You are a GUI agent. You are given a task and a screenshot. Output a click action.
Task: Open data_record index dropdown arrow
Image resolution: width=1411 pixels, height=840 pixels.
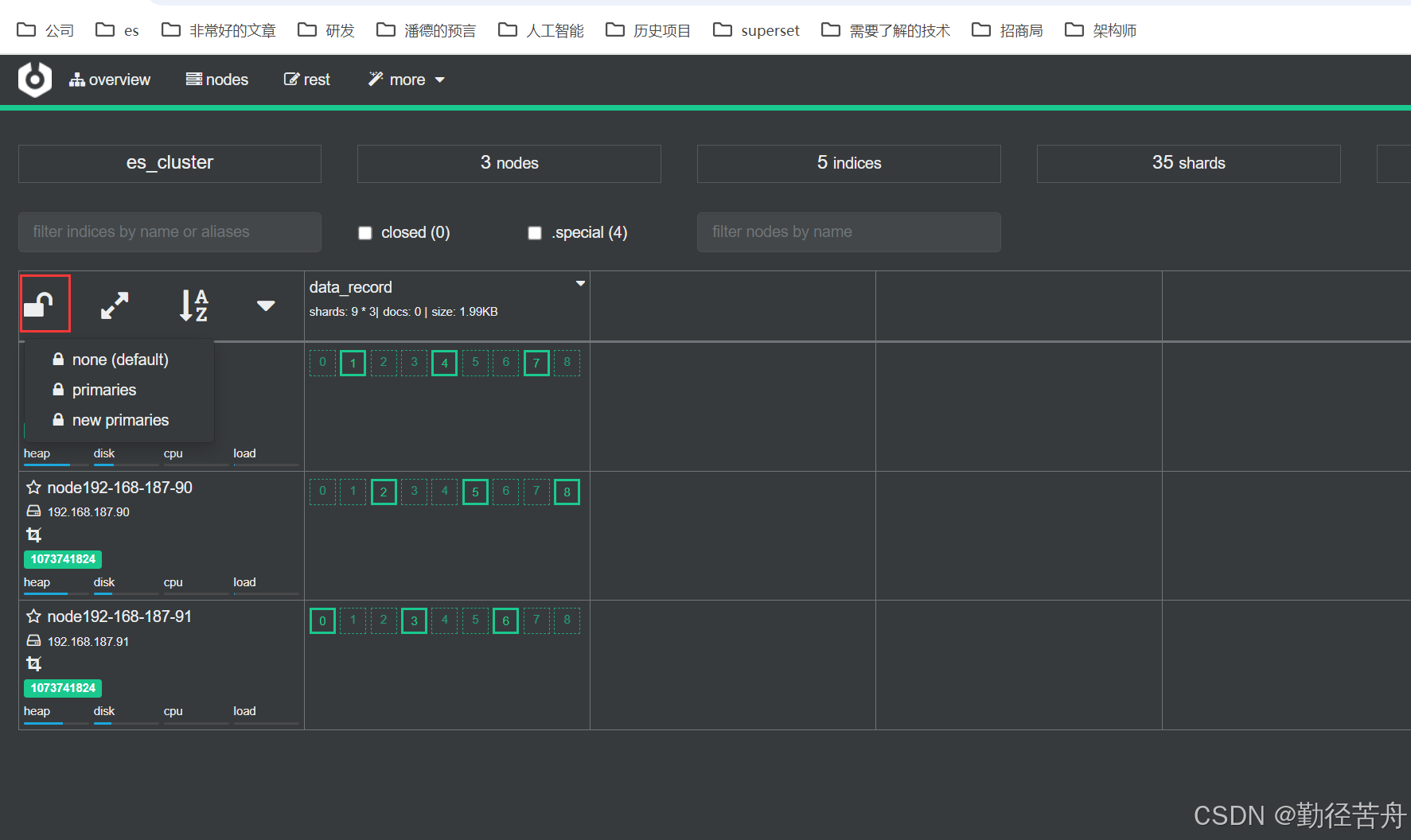581,283
